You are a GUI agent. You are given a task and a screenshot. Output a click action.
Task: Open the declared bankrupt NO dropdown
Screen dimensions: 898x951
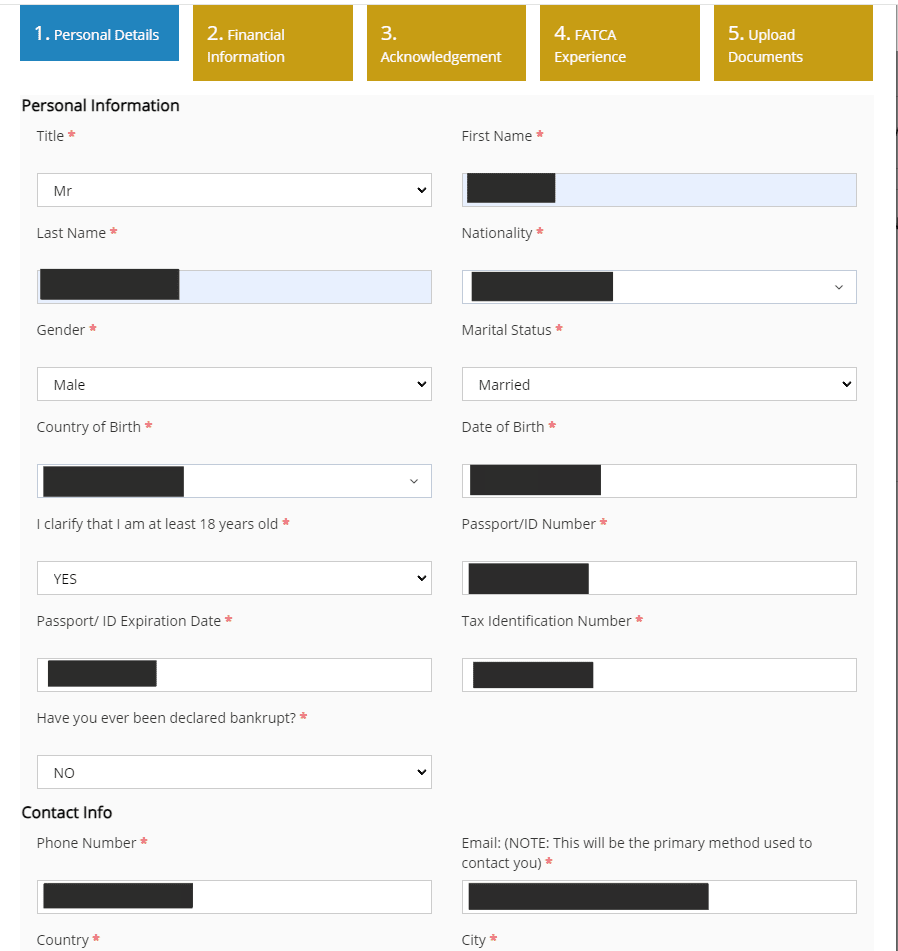[x=234, y=773]
